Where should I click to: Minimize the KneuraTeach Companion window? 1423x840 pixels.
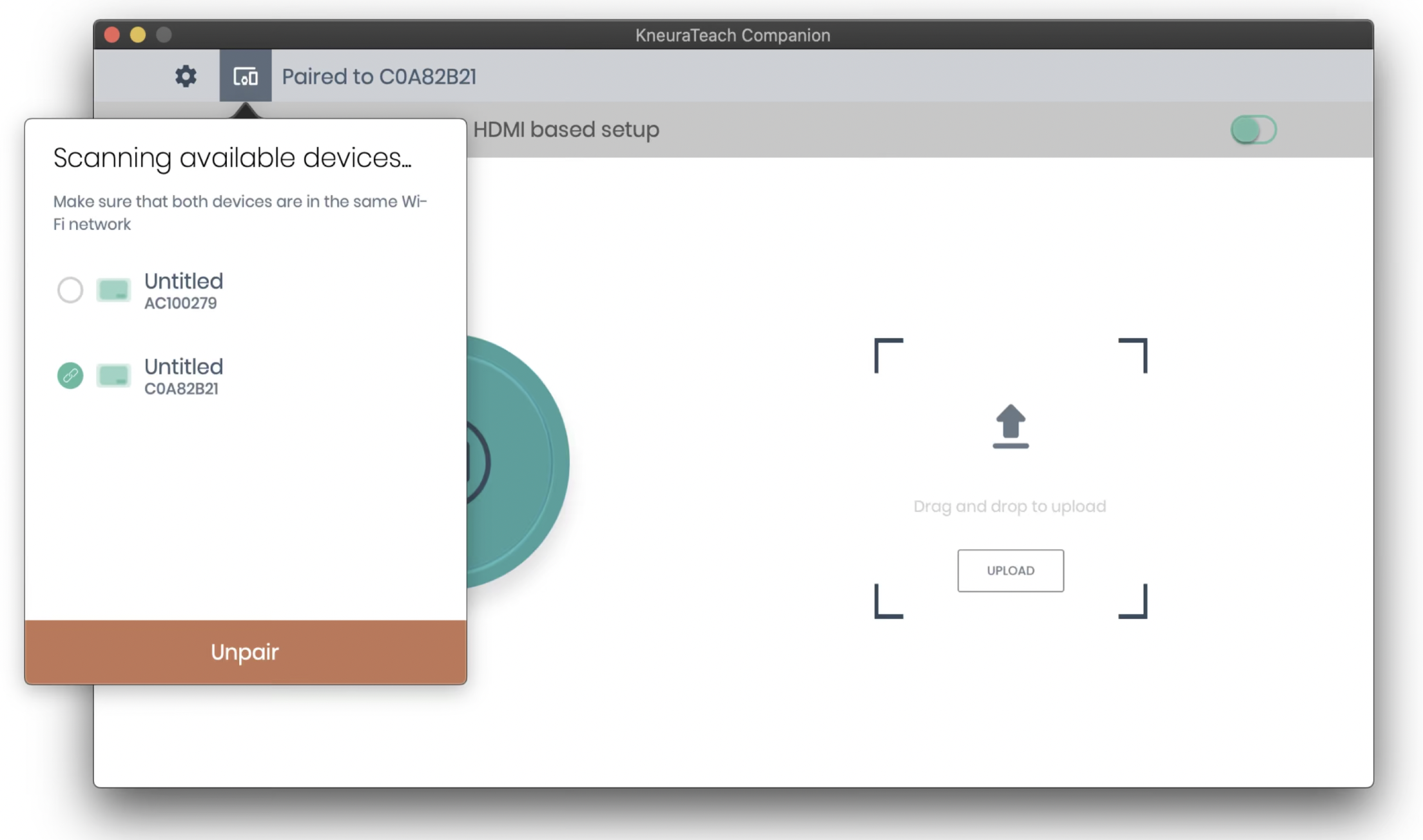click(139, 35)
